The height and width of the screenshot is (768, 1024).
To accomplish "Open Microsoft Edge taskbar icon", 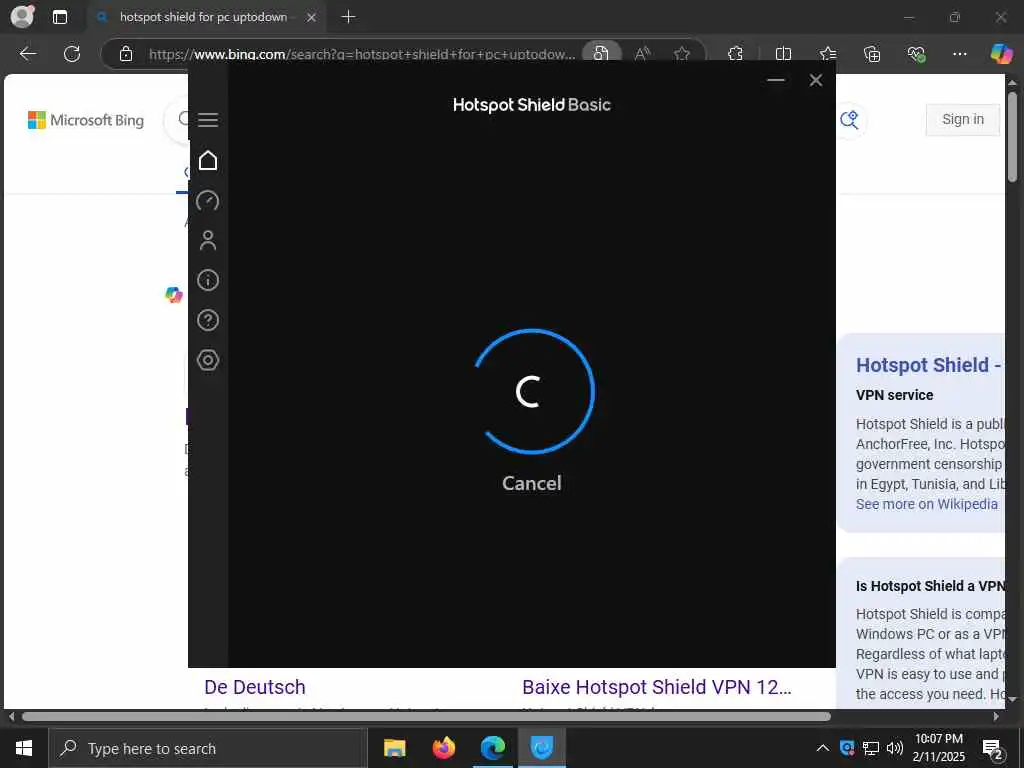I will (492, 748).
